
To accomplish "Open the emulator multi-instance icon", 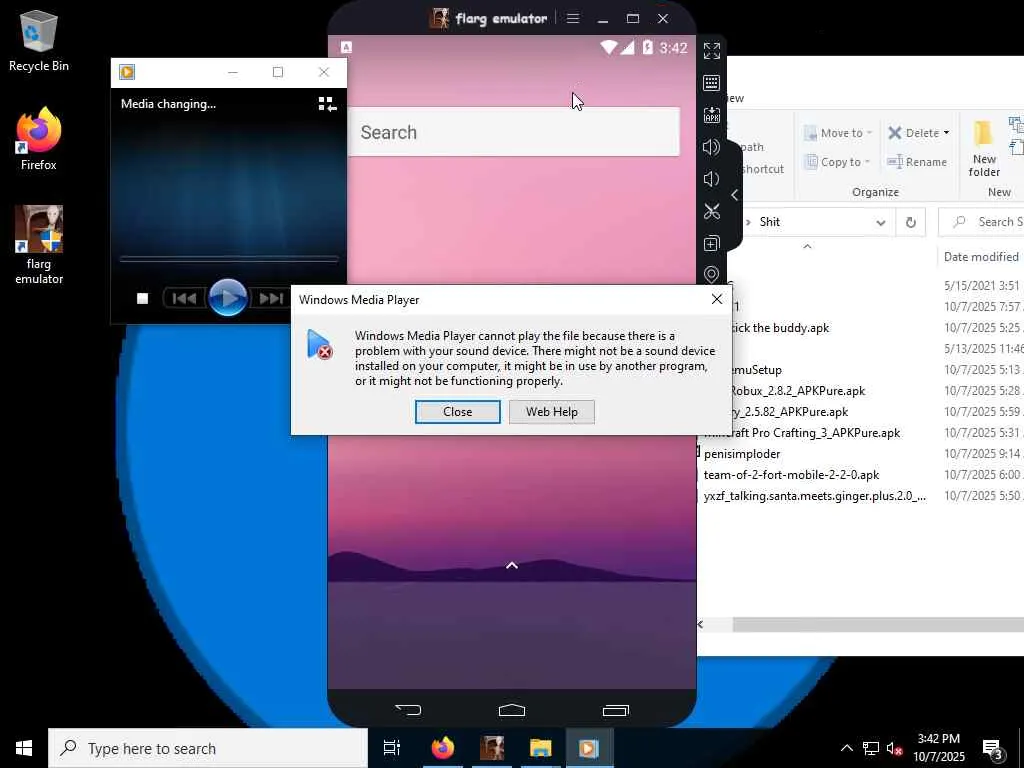I will pos(711,243).
